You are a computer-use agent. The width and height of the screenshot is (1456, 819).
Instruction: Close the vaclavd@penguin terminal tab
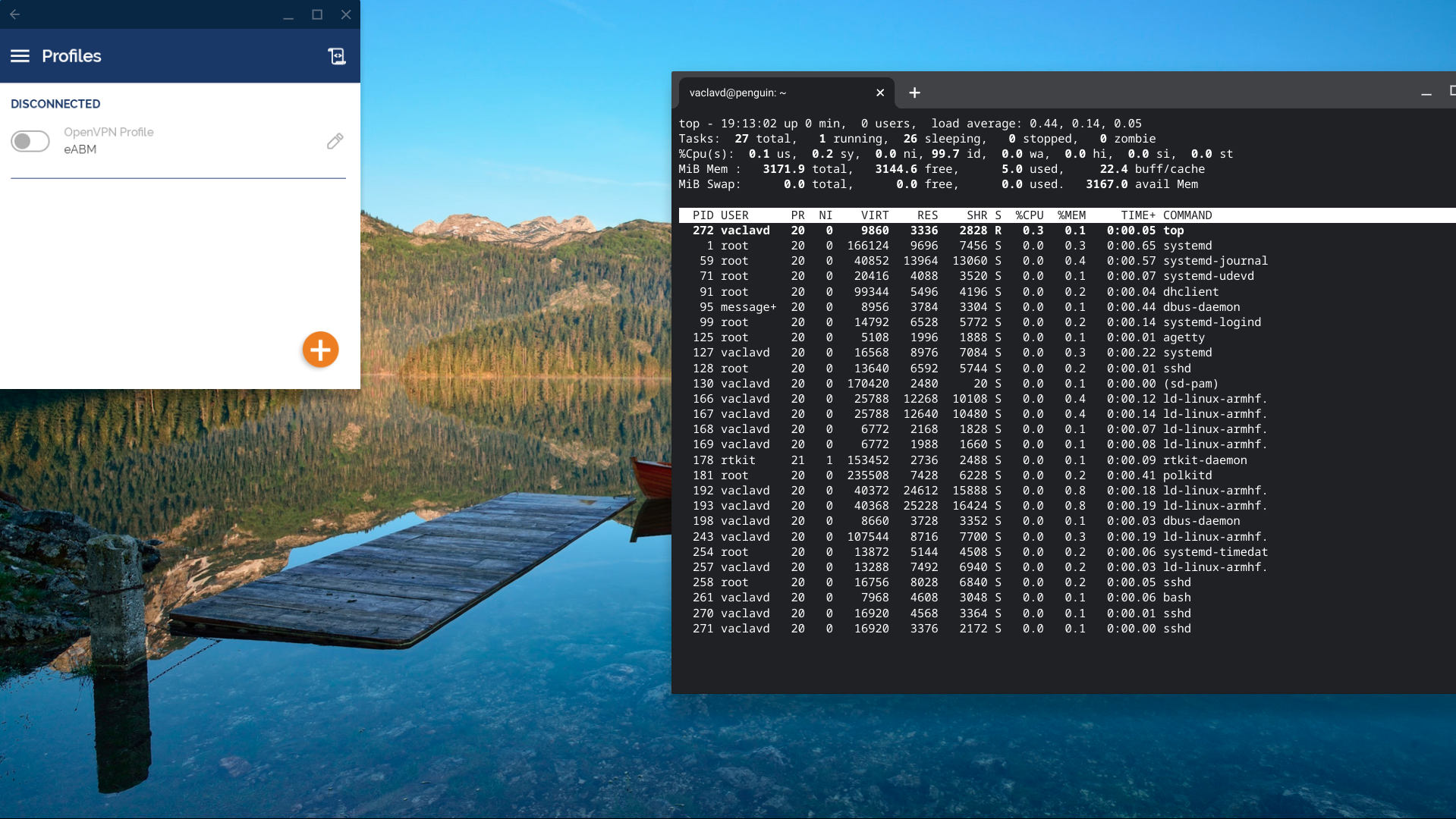click(x=880, y=93)
